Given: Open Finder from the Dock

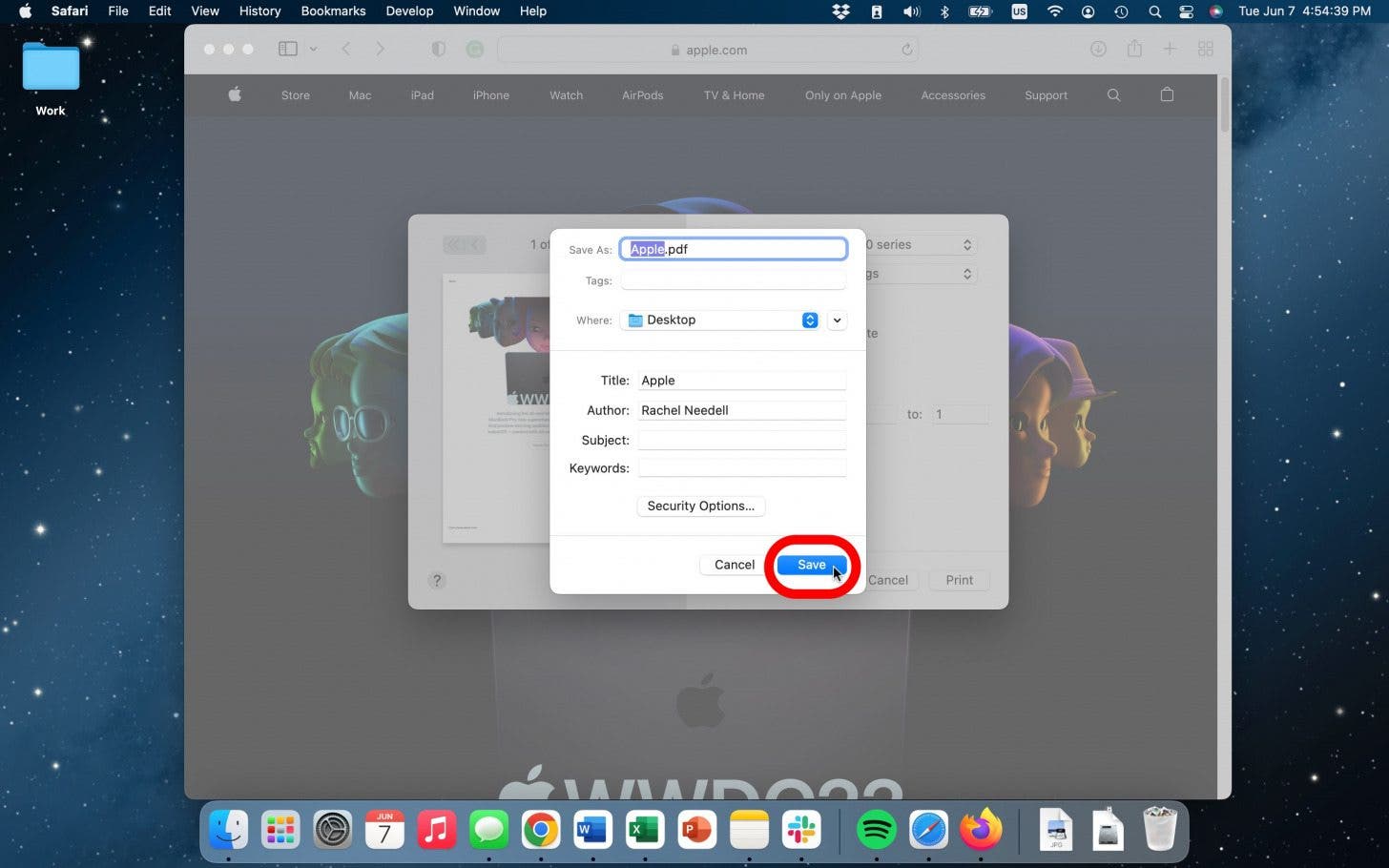Looking at the screenshot, I should pyautogui.click(x=229, y=830).
